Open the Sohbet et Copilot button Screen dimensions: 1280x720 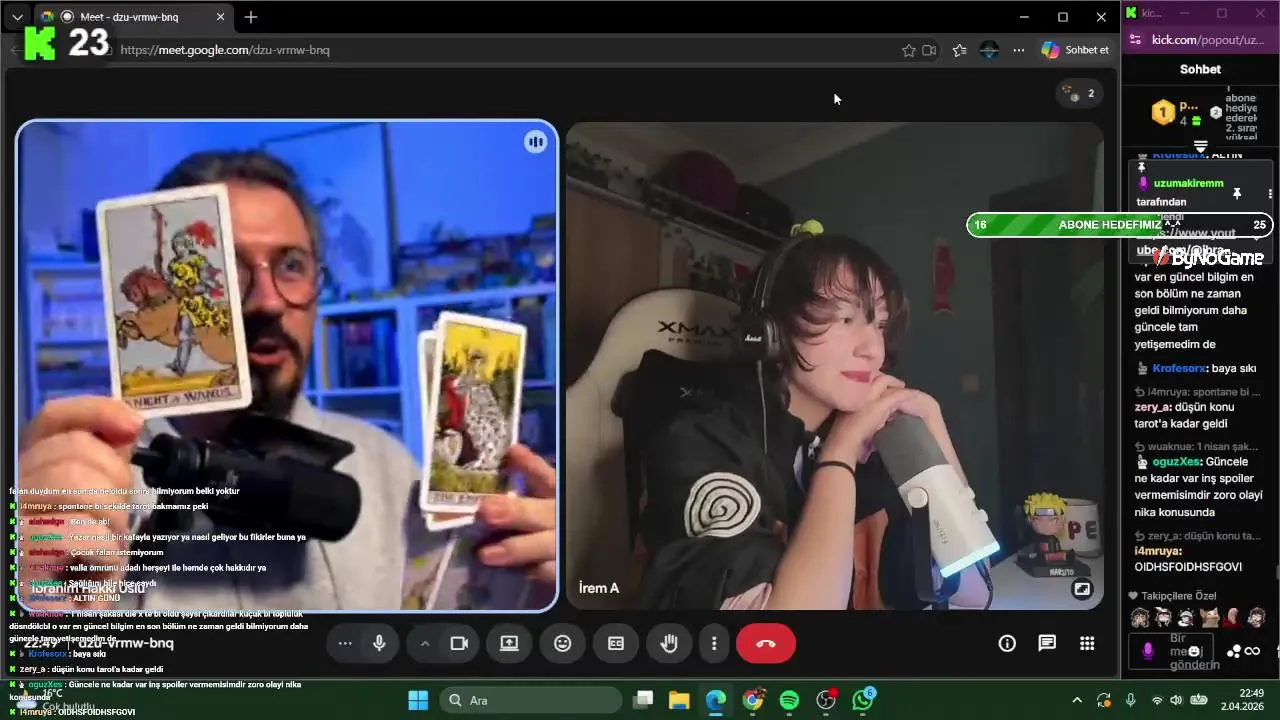[x=1076, y=50]
